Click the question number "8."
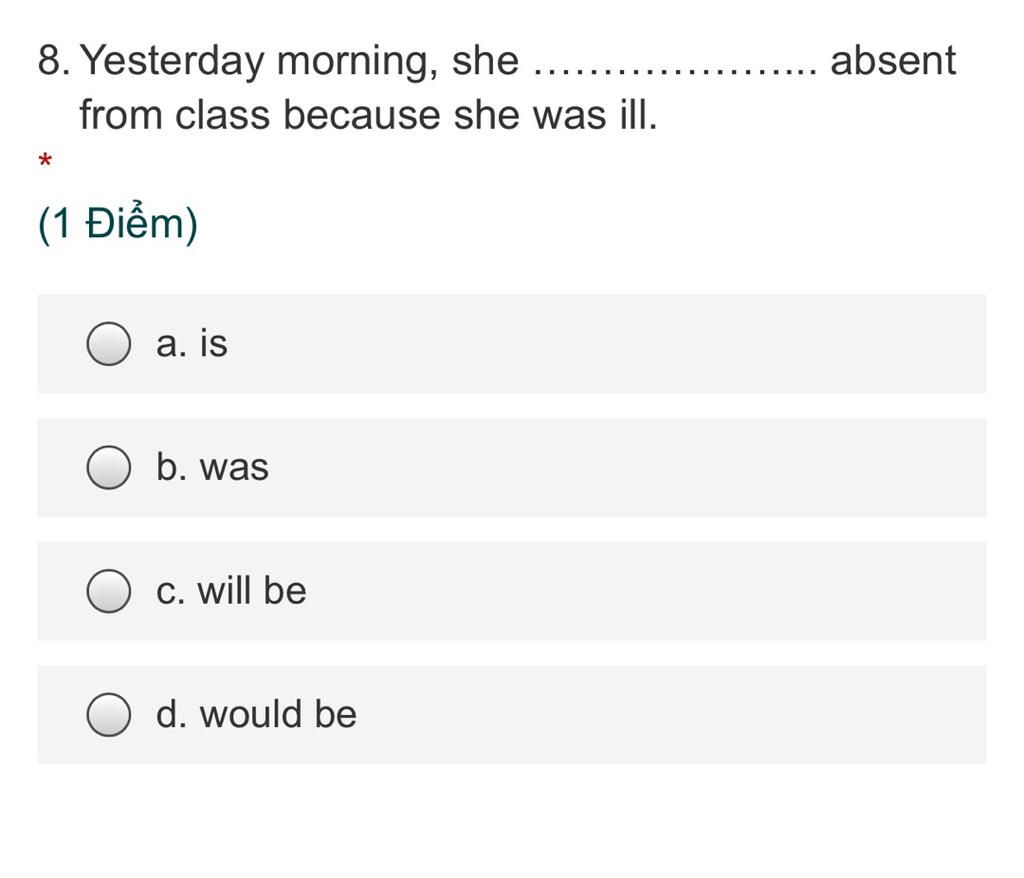 54,60
